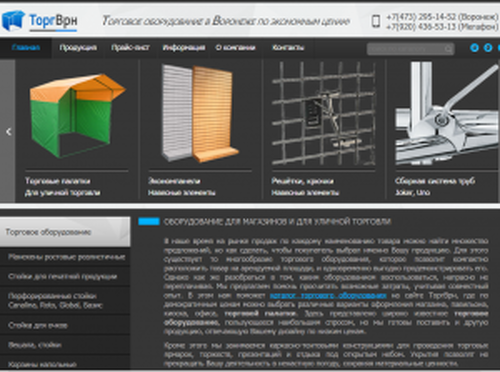Click the phone icon in header
Image resolution: width=500 pixels, height=372 pixels.
pos(376,21)
